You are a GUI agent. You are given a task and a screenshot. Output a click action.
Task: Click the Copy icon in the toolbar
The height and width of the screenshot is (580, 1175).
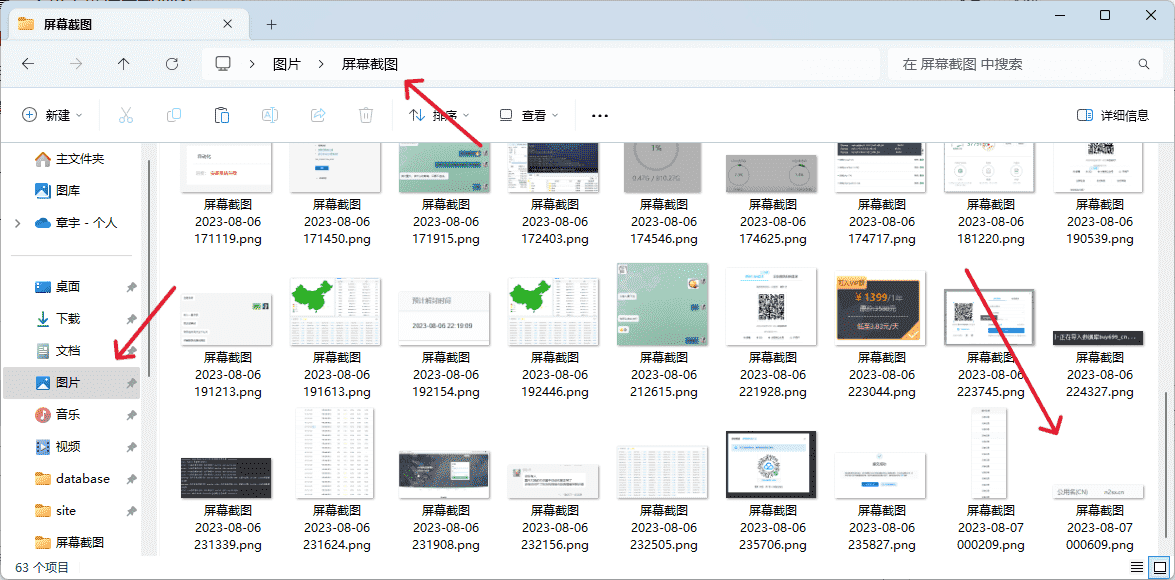(x=173, y=115)
